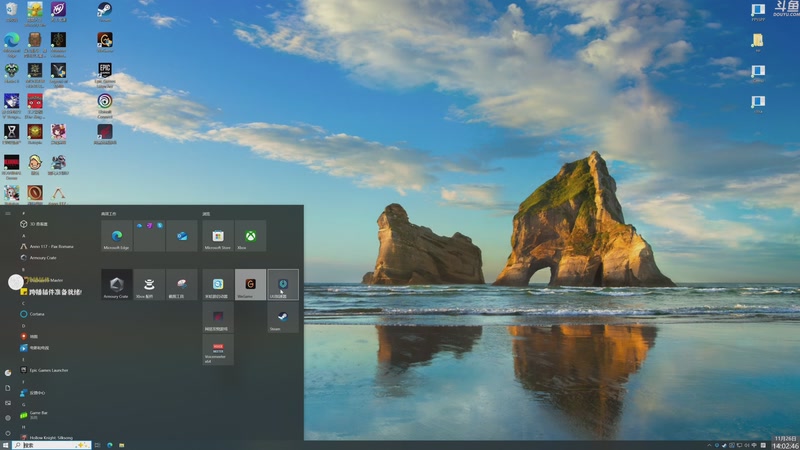Screen dimensions: 800x450
Task: Open the Microsoft Edge tile in Start menu
Action: pos(117,236)
